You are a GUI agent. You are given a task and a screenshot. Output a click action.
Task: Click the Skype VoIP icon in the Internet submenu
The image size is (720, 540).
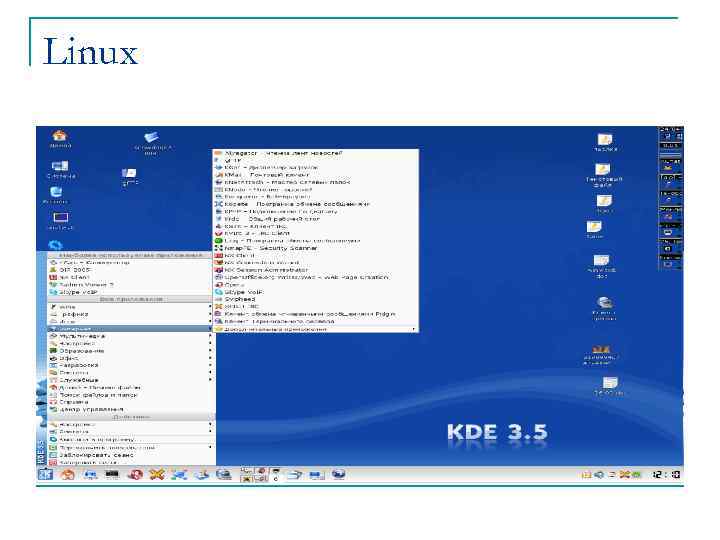219,292
